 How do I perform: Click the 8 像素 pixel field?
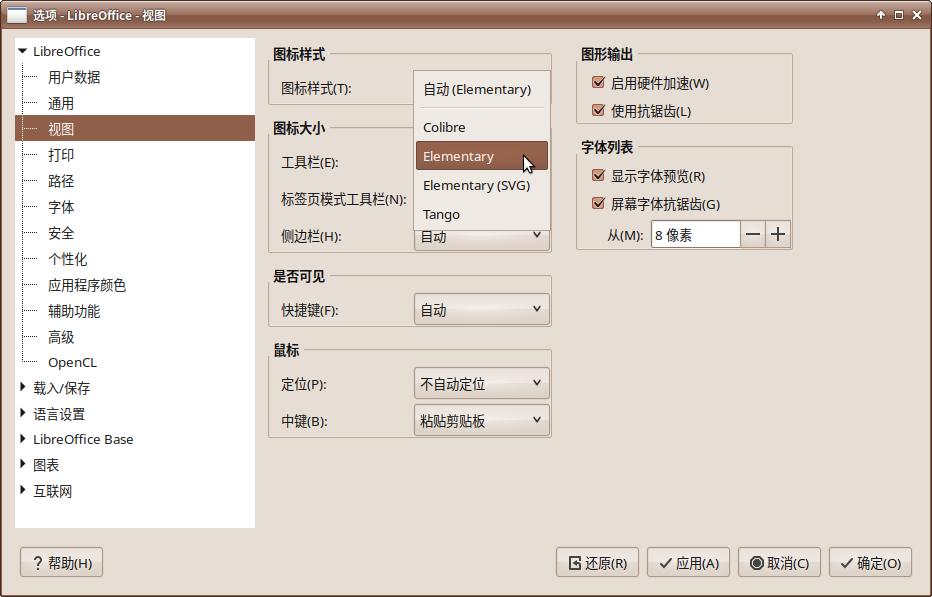[x=695, y=234]
